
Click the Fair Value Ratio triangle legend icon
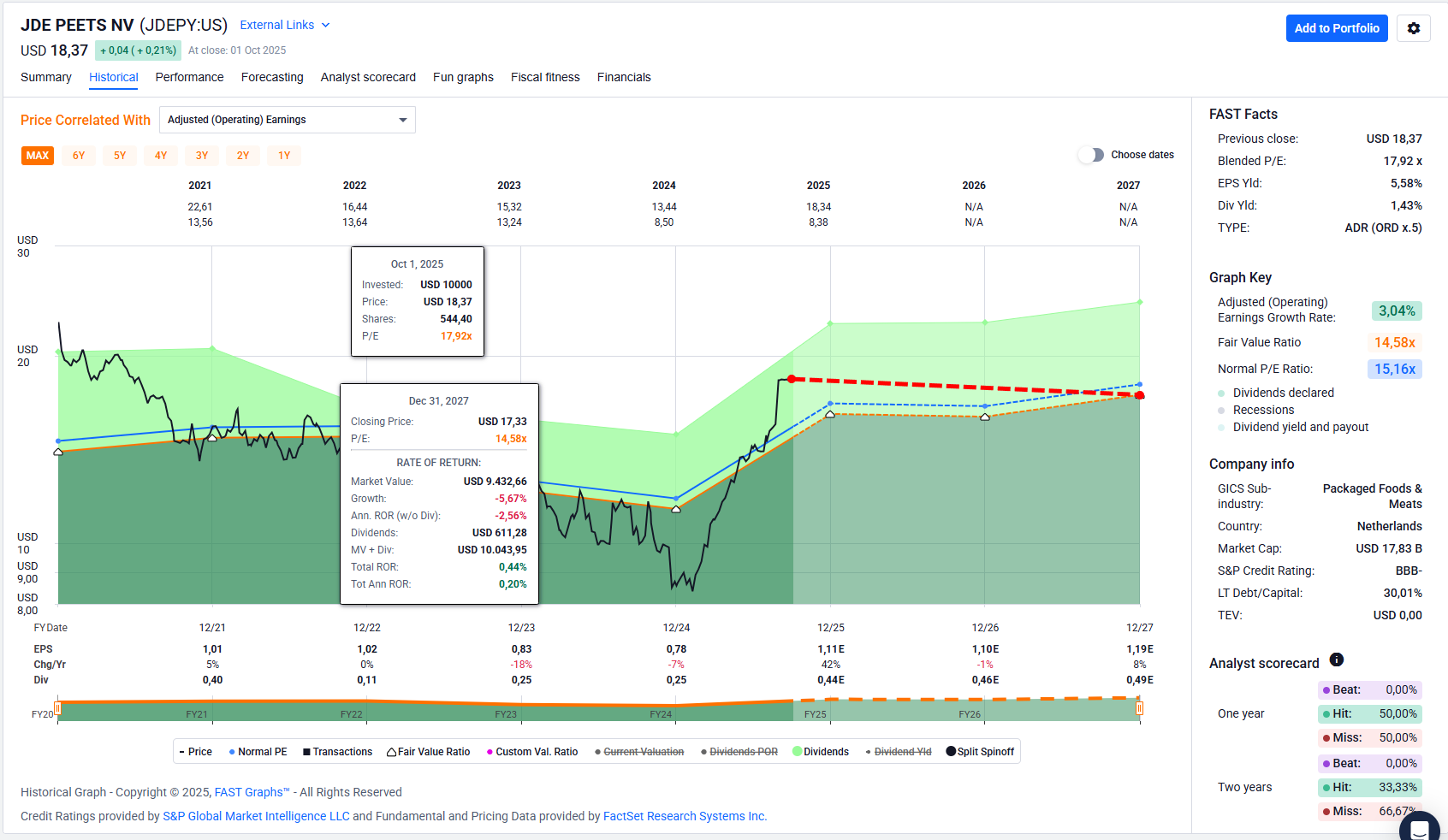(391, 752)
